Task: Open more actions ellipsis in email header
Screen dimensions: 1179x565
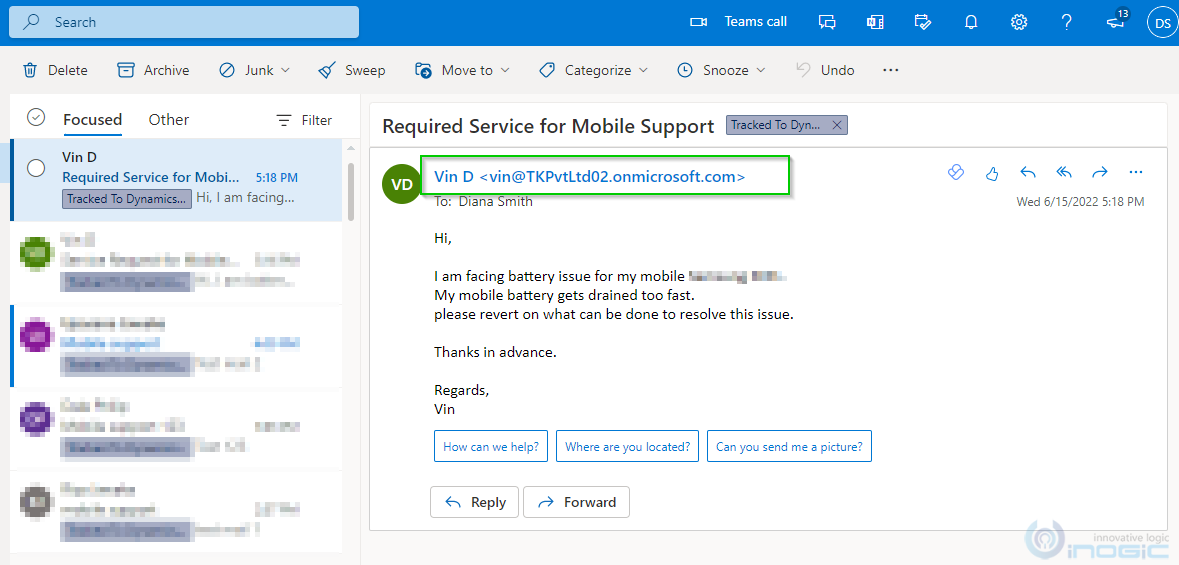Action: coord(1135,173)
